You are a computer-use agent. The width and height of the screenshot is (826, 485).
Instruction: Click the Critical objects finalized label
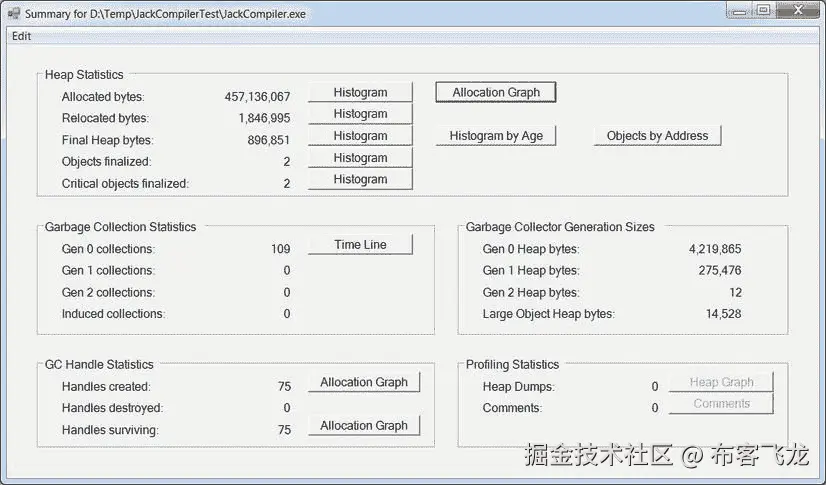coord(125,184)
